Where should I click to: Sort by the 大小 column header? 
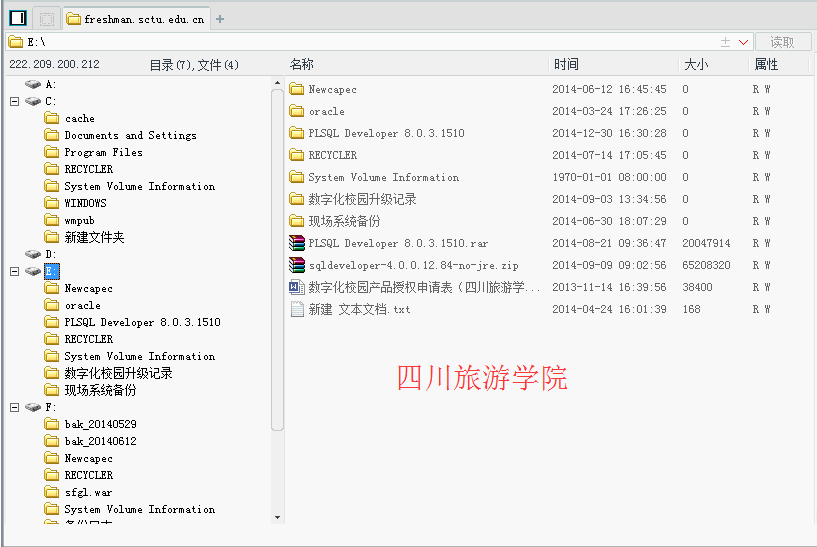(696, 64)
